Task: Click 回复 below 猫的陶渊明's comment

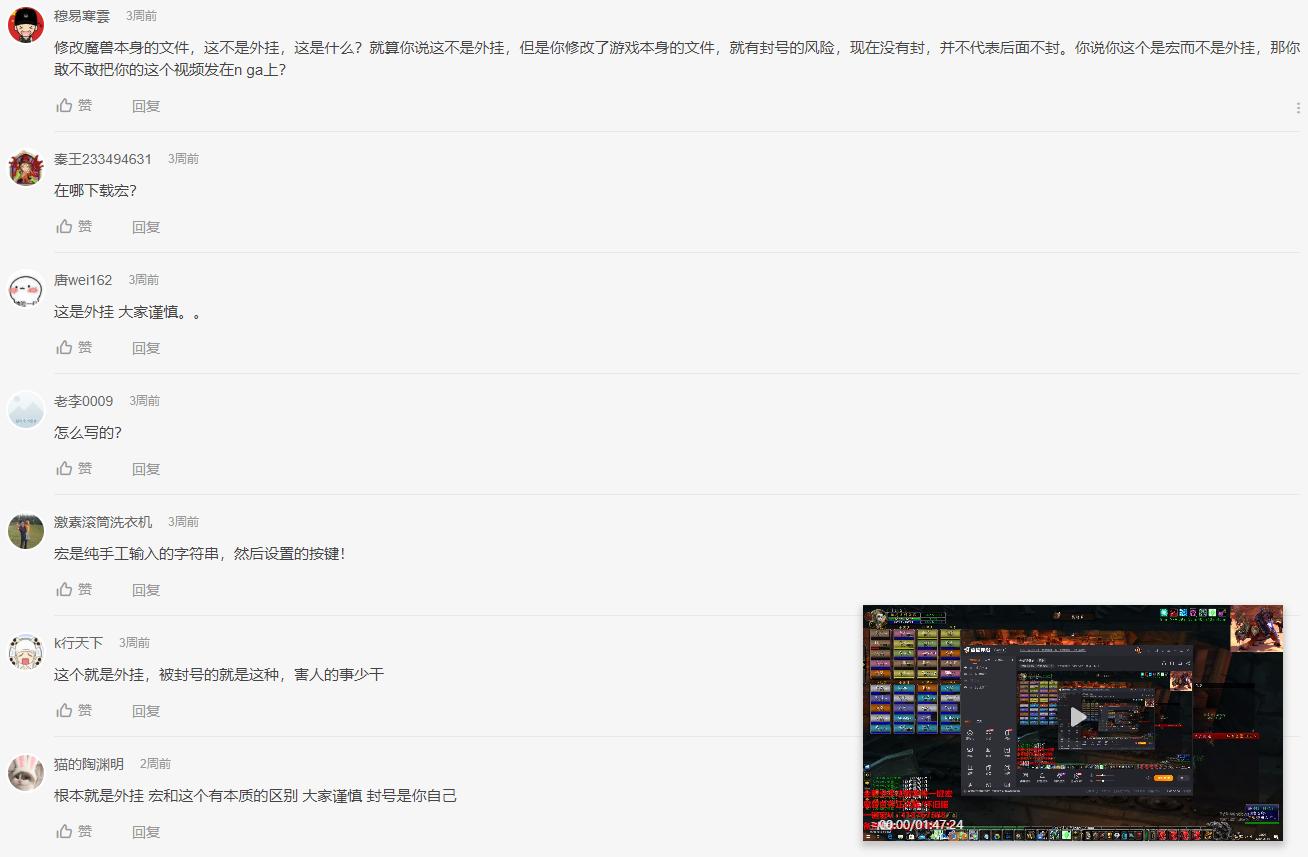Action: pos(145,831)
